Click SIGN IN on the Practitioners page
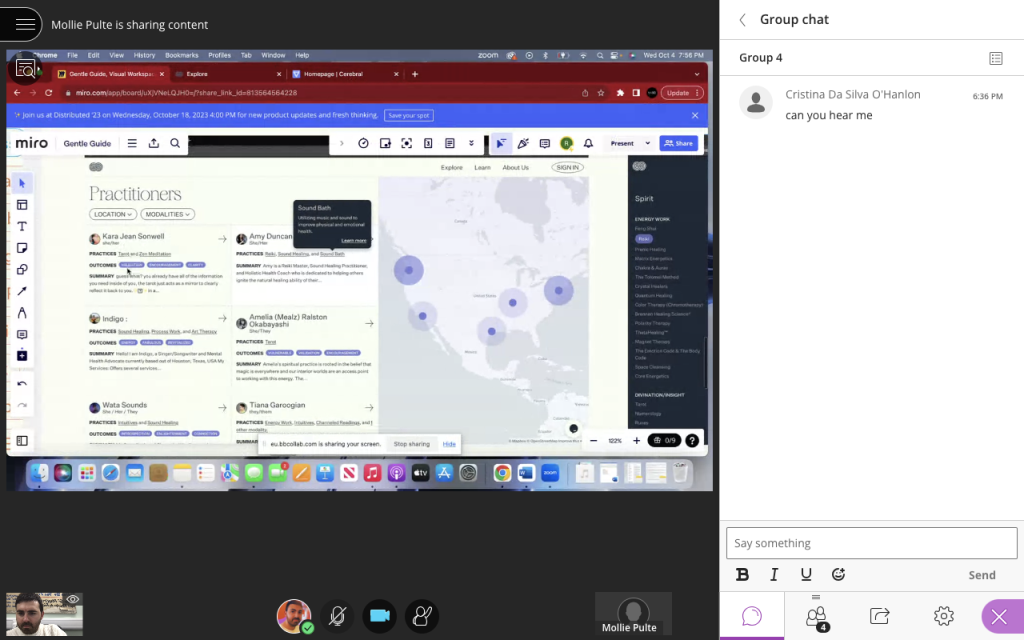This screenshot has width=1024, height=640. tap(567, 168)
